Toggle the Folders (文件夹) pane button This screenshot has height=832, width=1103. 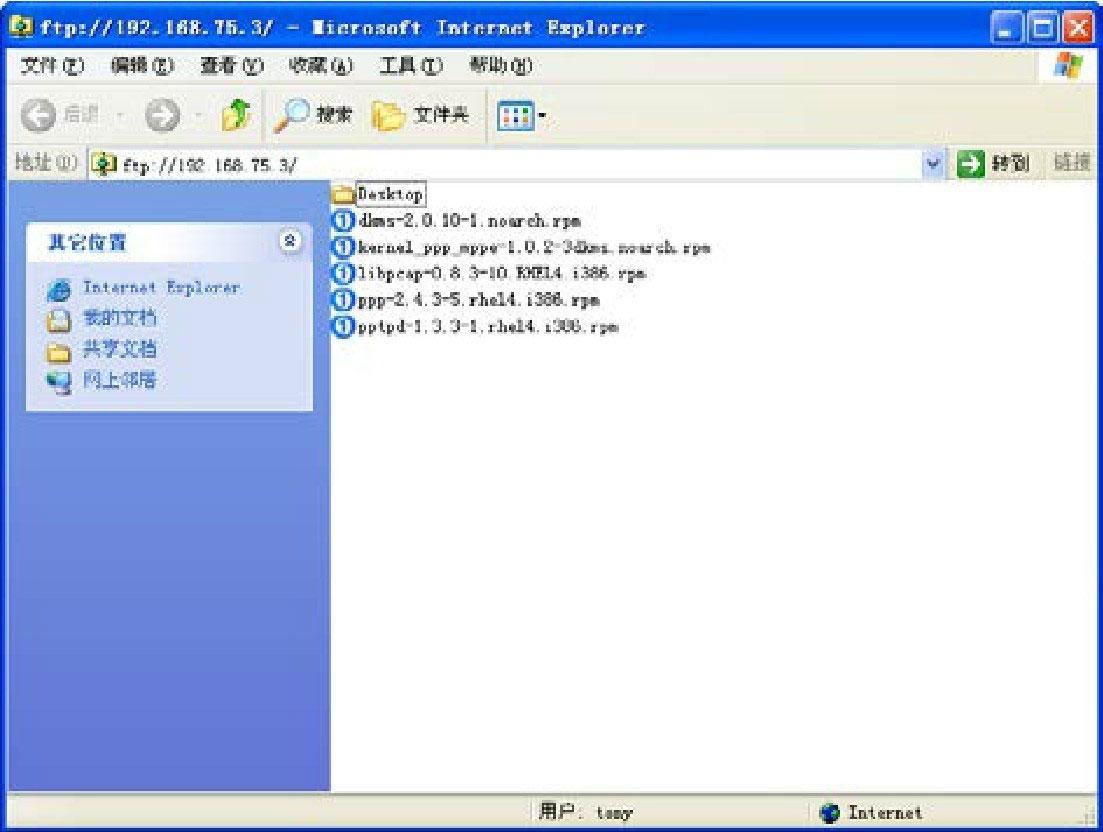(420, 115)
